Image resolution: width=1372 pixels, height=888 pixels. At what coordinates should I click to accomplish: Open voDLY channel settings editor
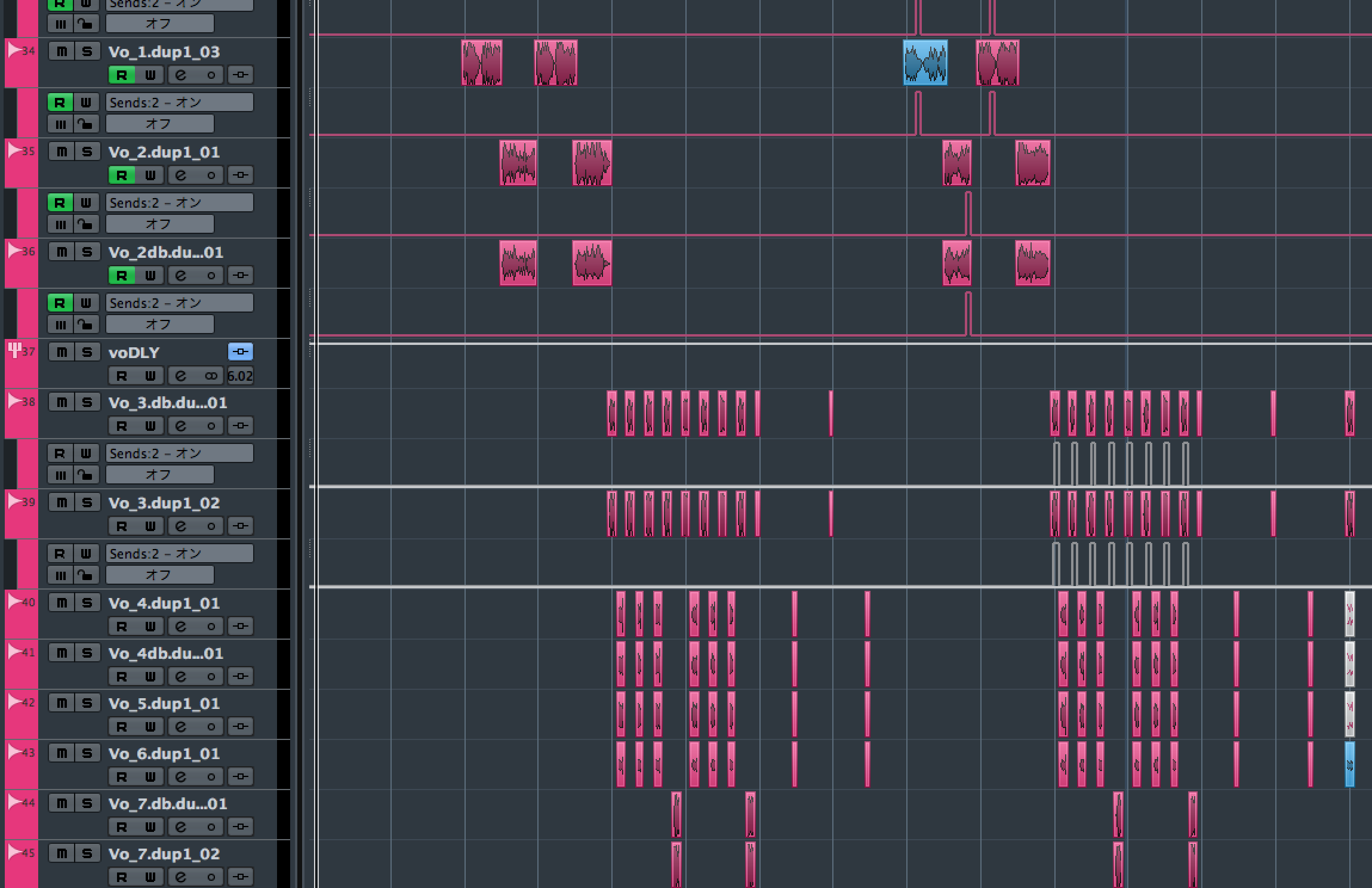click(181, 376)
